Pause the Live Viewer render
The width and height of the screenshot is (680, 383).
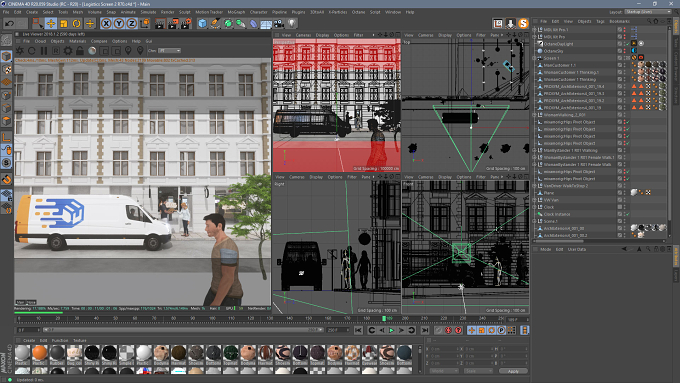[44, 51]
